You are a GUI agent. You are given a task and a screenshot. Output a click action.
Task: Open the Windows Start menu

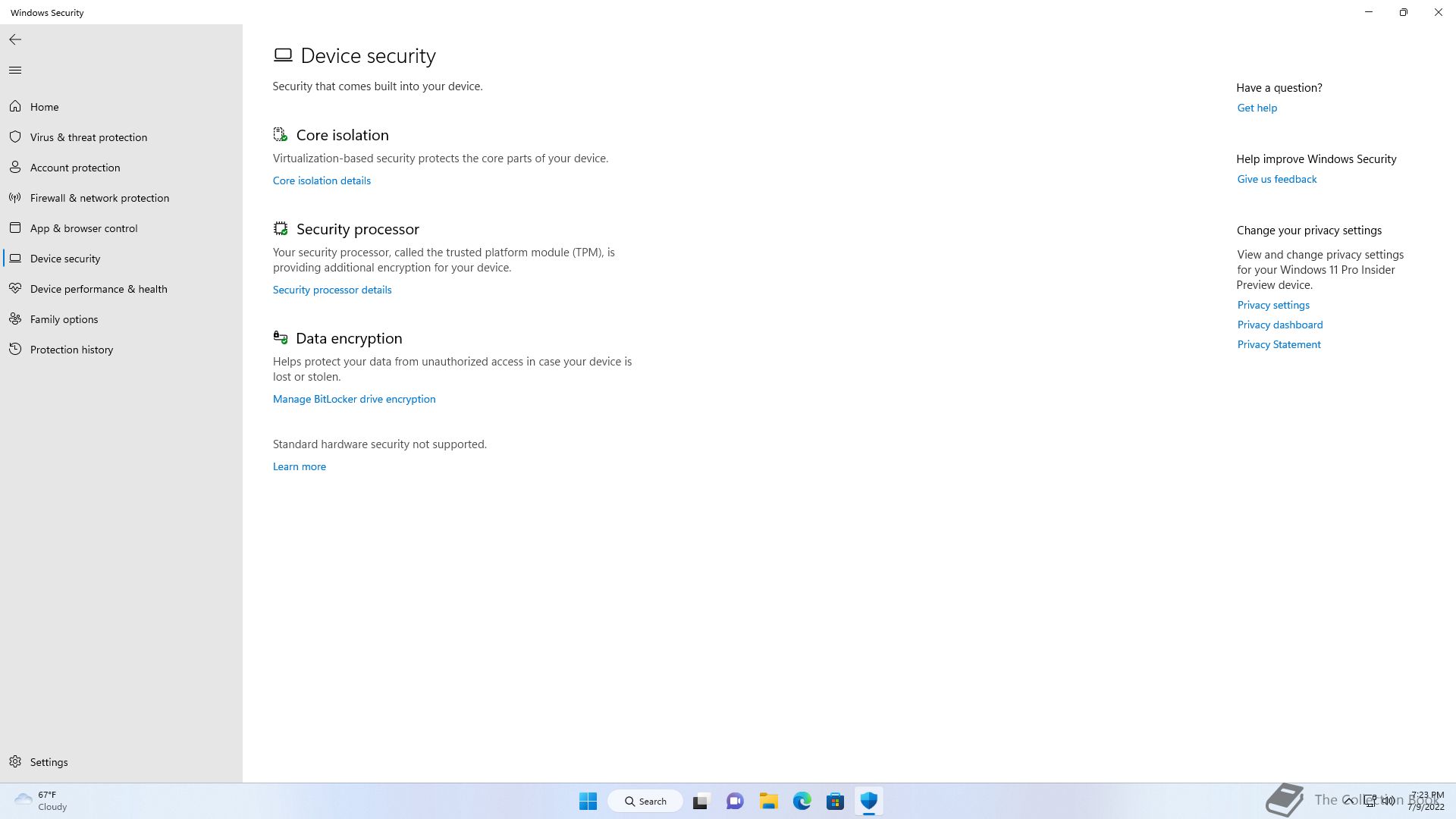[x=588, y=802]
